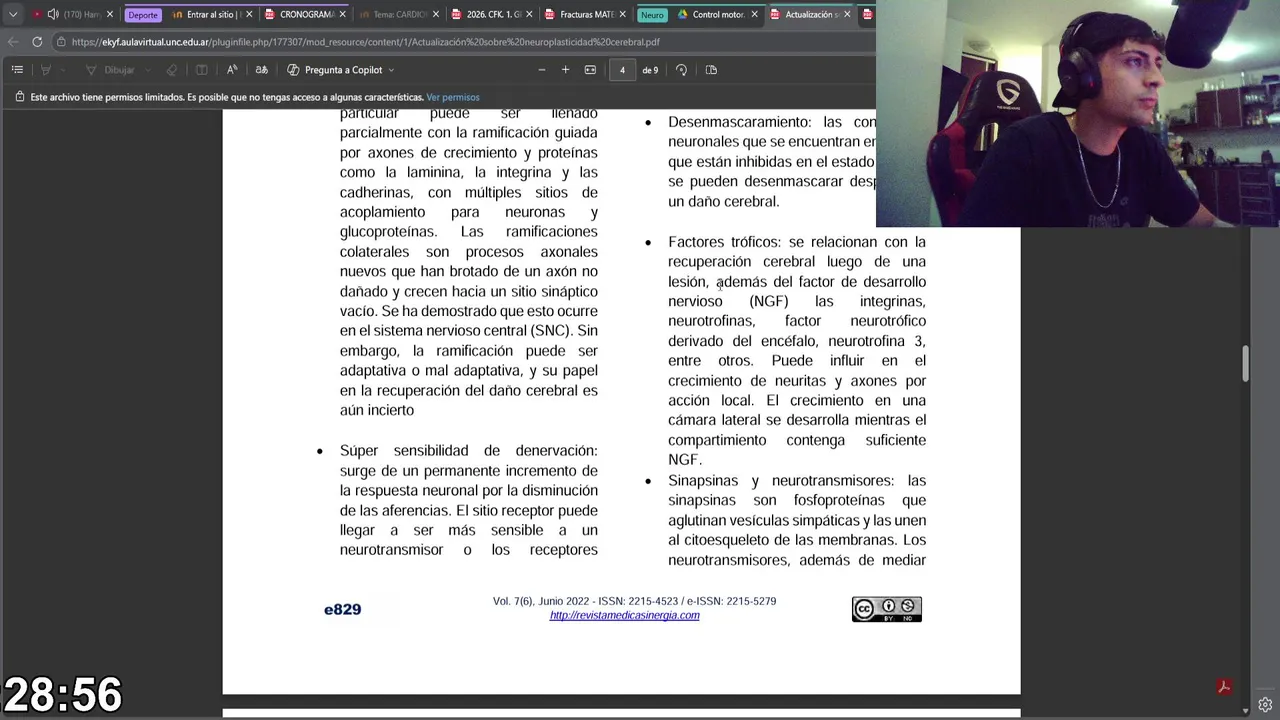Click the 'Factores tróficos' bullet text

(x=723, y=242)
